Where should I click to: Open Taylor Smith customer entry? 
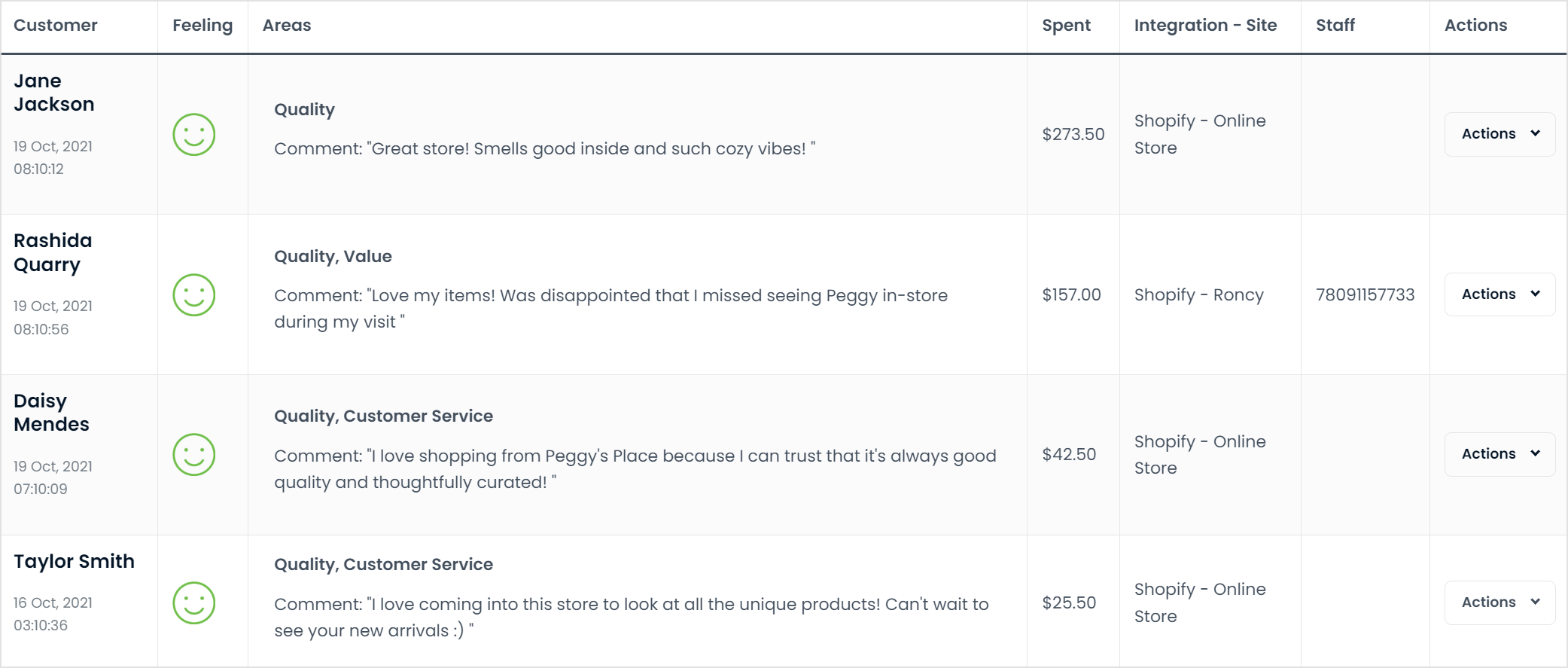[74, 561]
